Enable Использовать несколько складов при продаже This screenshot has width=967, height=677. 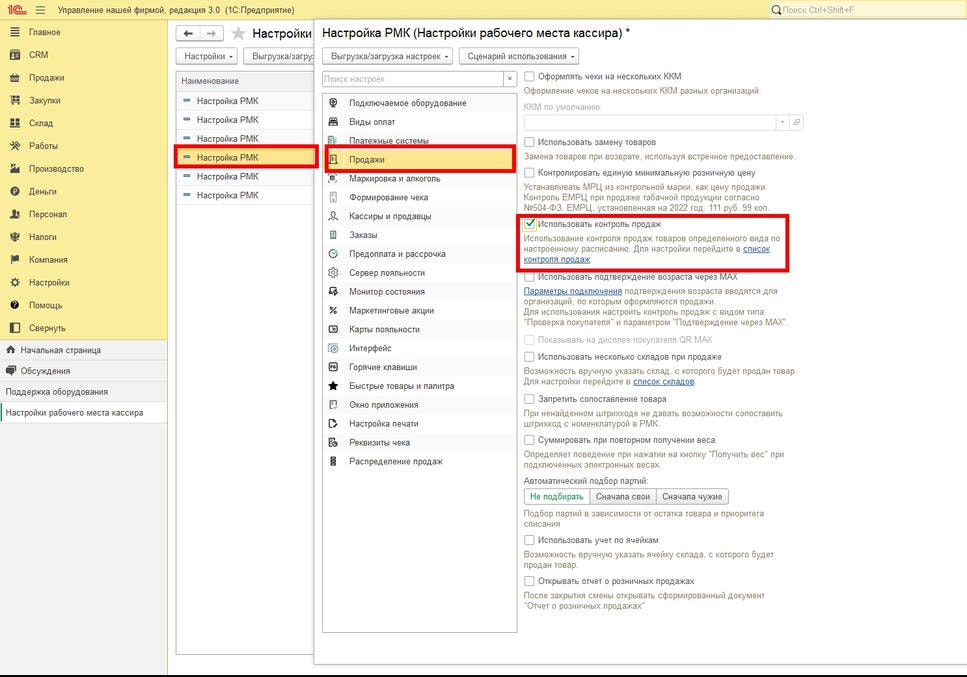click(x=529, y=357)
